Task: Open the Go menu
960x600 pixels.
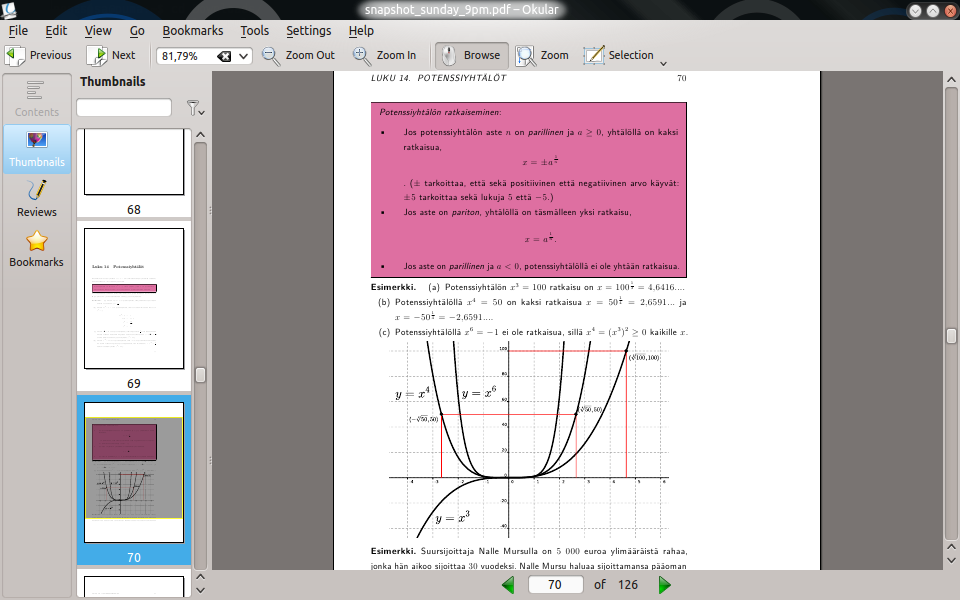Action: (137, 31)
